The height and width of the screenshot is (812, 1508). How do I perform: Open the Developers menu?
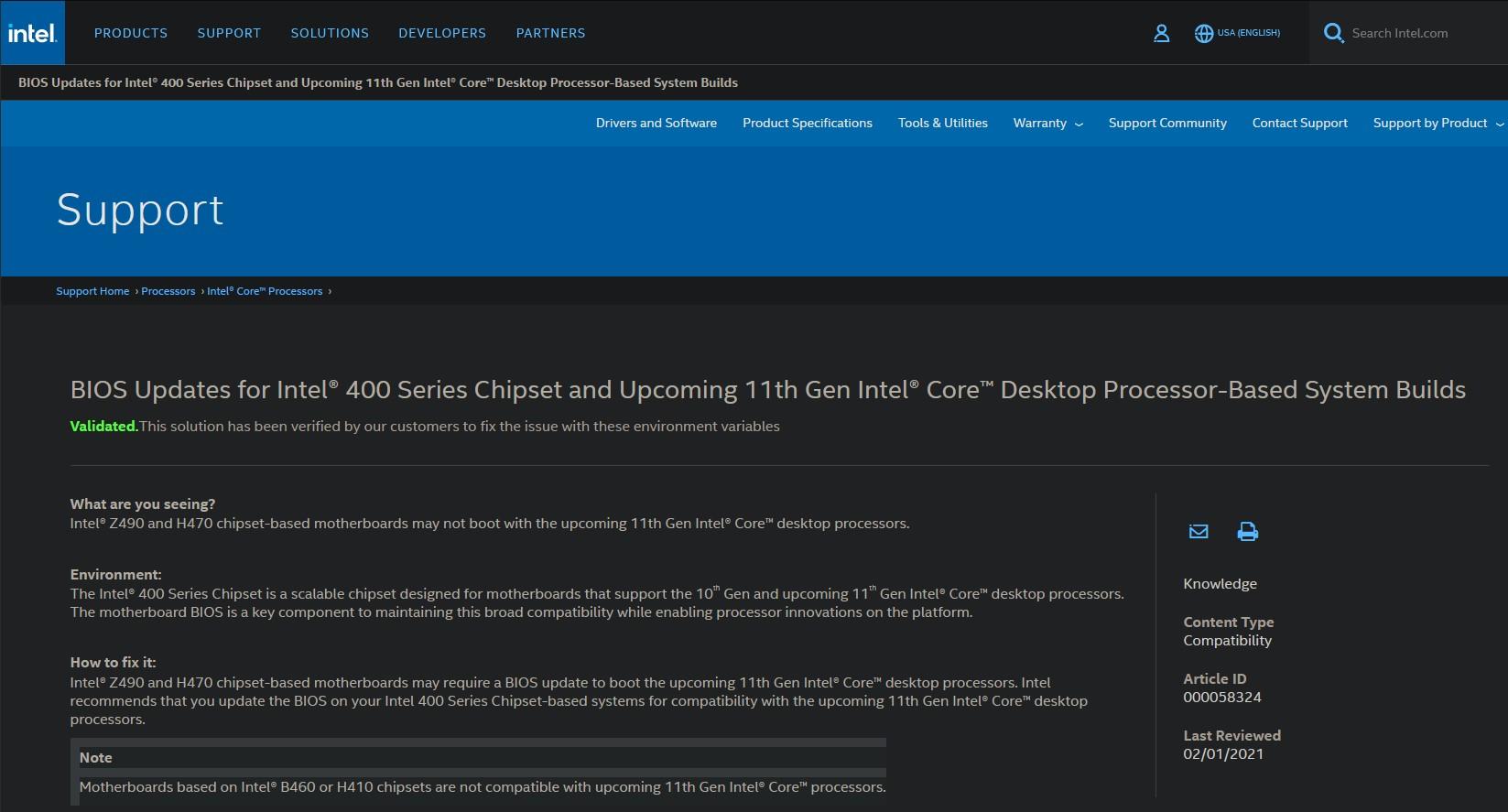tap(442, 33)
